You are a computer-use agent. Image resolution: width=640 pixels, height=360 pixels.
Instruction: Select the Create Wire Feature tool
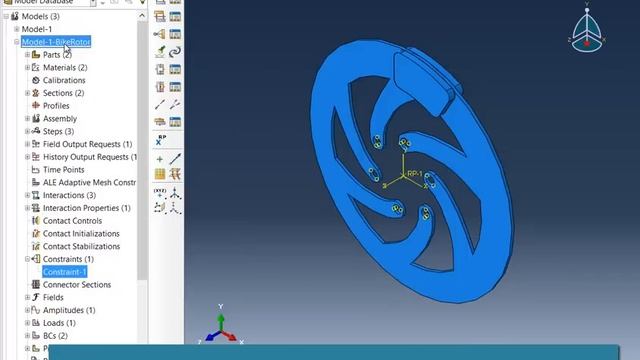pos(160,104)
